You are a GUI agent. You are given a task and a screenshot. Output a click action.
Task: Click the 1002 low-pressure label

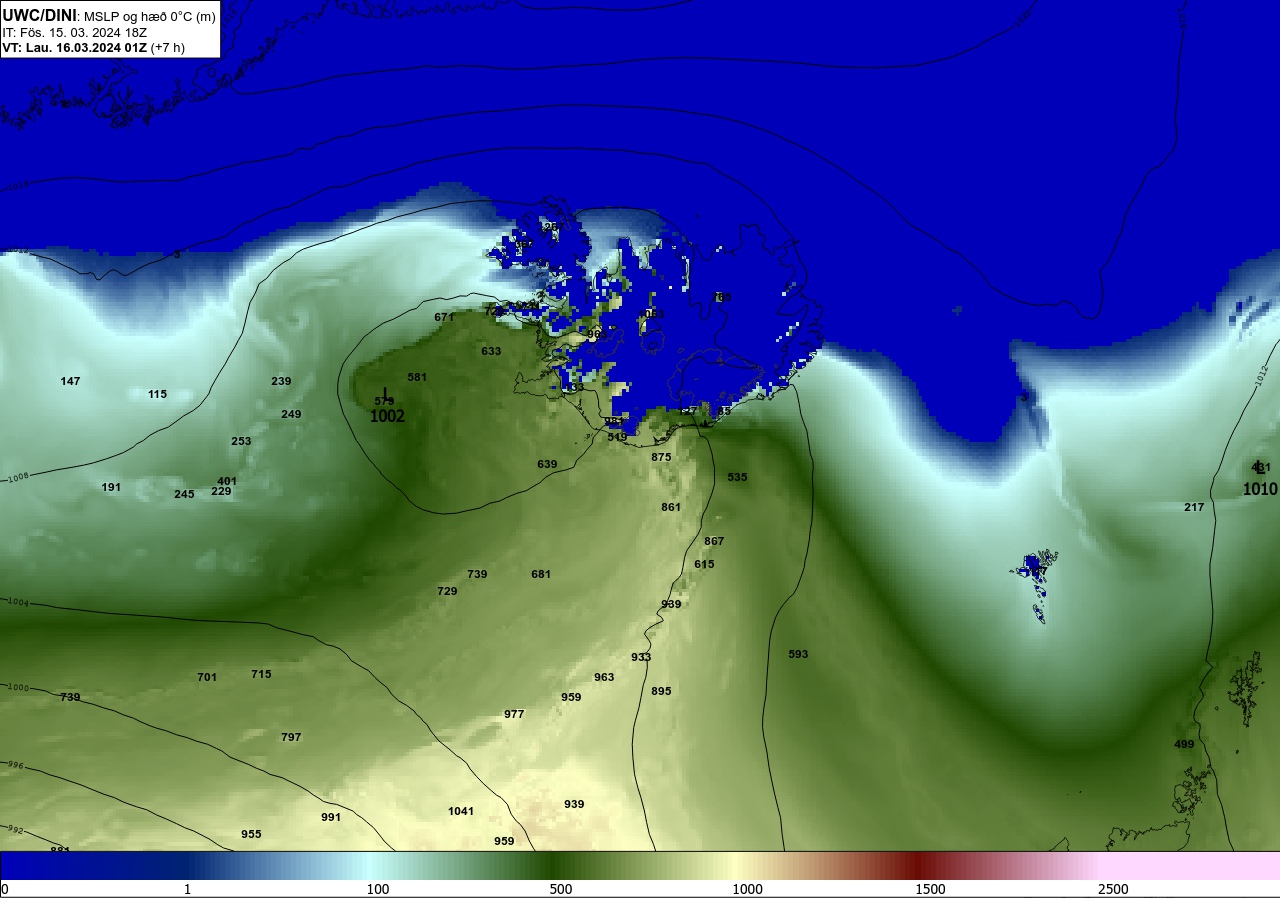click(x=388, y=416)
